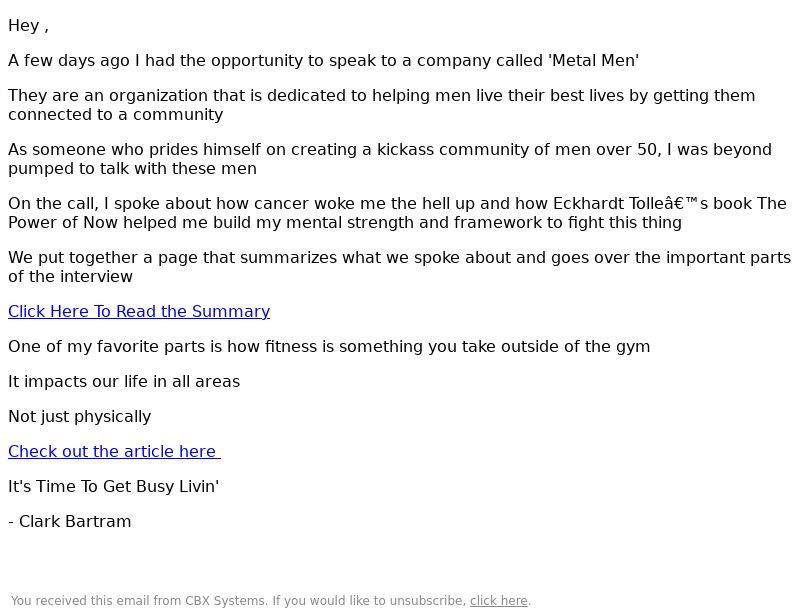800x612 pixels.
Task: Click the sentence starting 'A few days ago'
Action: pos(323,60)
